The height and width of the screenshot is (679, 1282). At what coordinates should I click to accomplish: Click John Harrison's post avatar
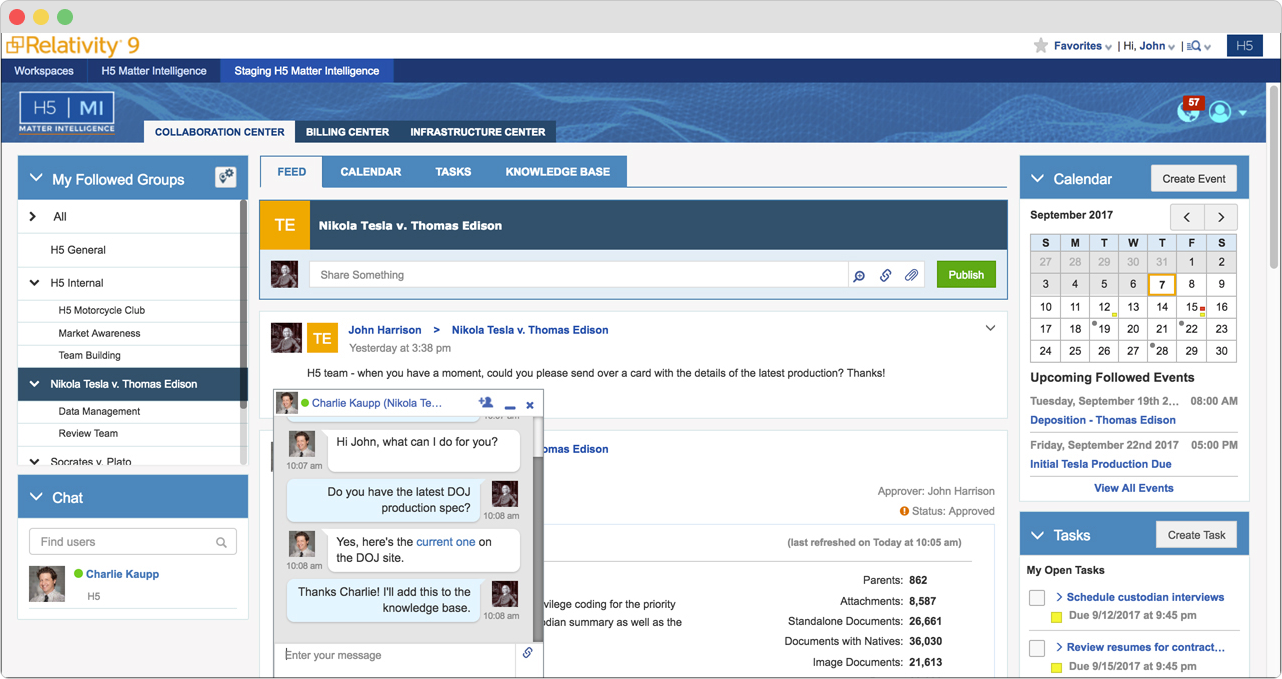pyautogui.click(x=287, y=338)
